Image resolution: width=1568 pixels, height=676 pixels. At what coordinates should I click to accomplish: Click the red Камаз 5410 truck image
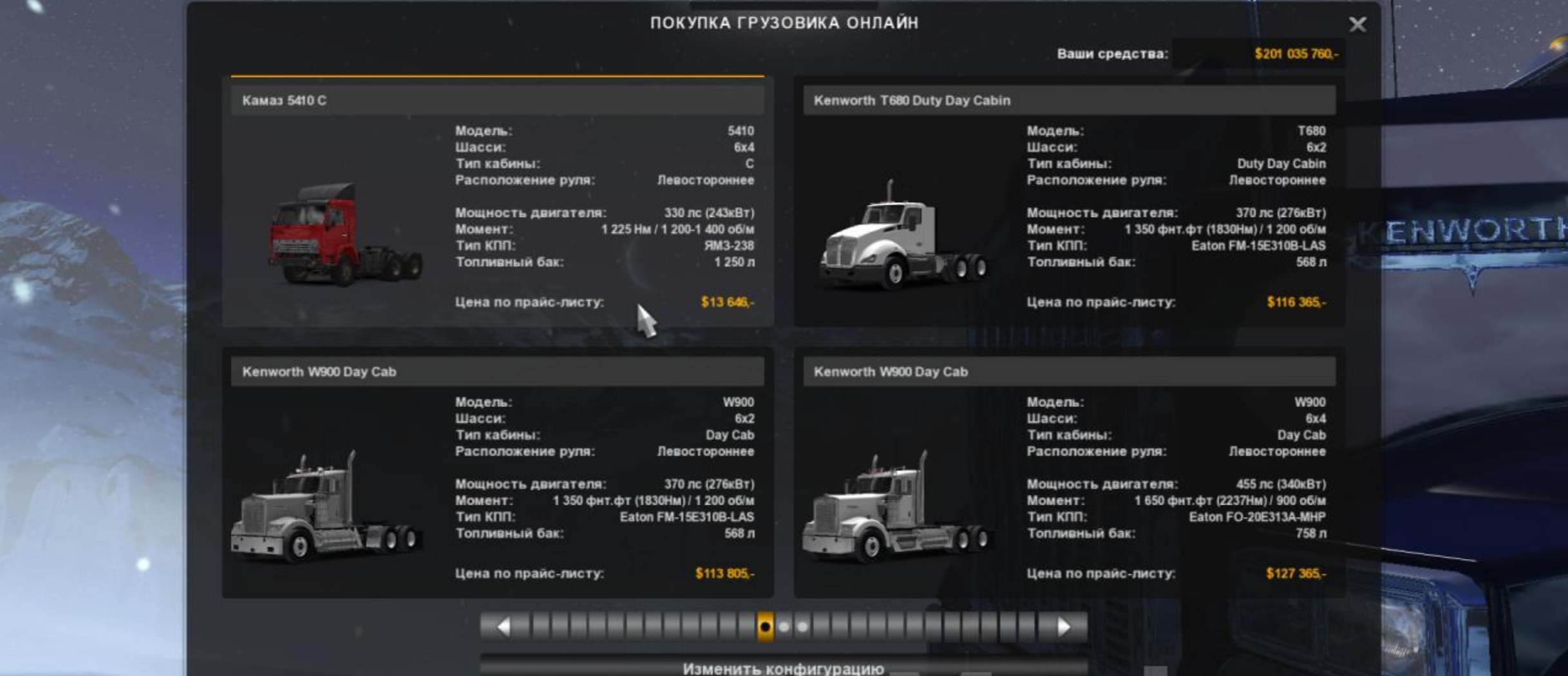345,235
